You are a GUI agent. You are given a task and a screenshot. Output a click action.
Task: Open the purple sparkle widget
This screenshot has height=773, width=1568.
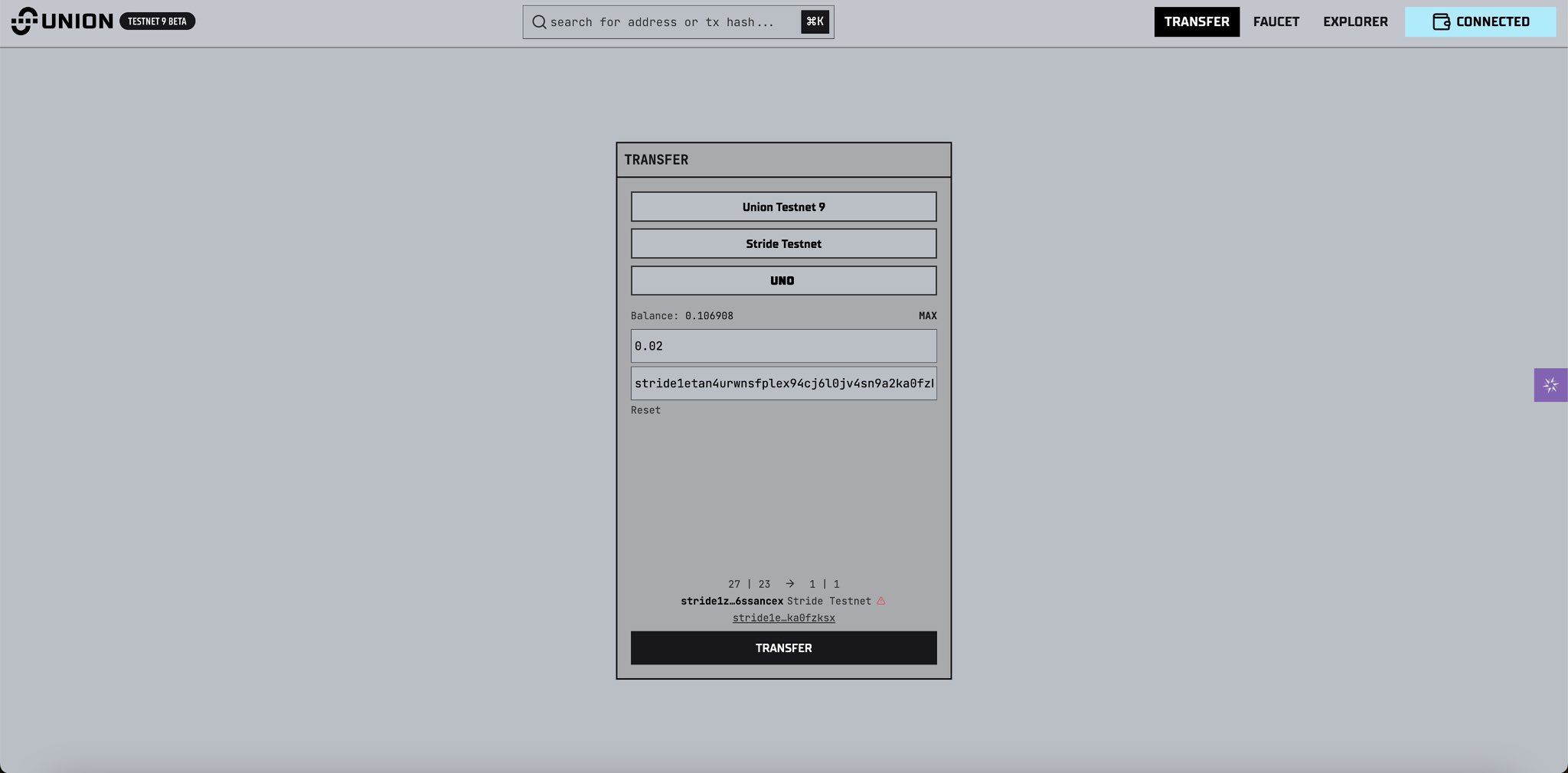point(1550,385)
